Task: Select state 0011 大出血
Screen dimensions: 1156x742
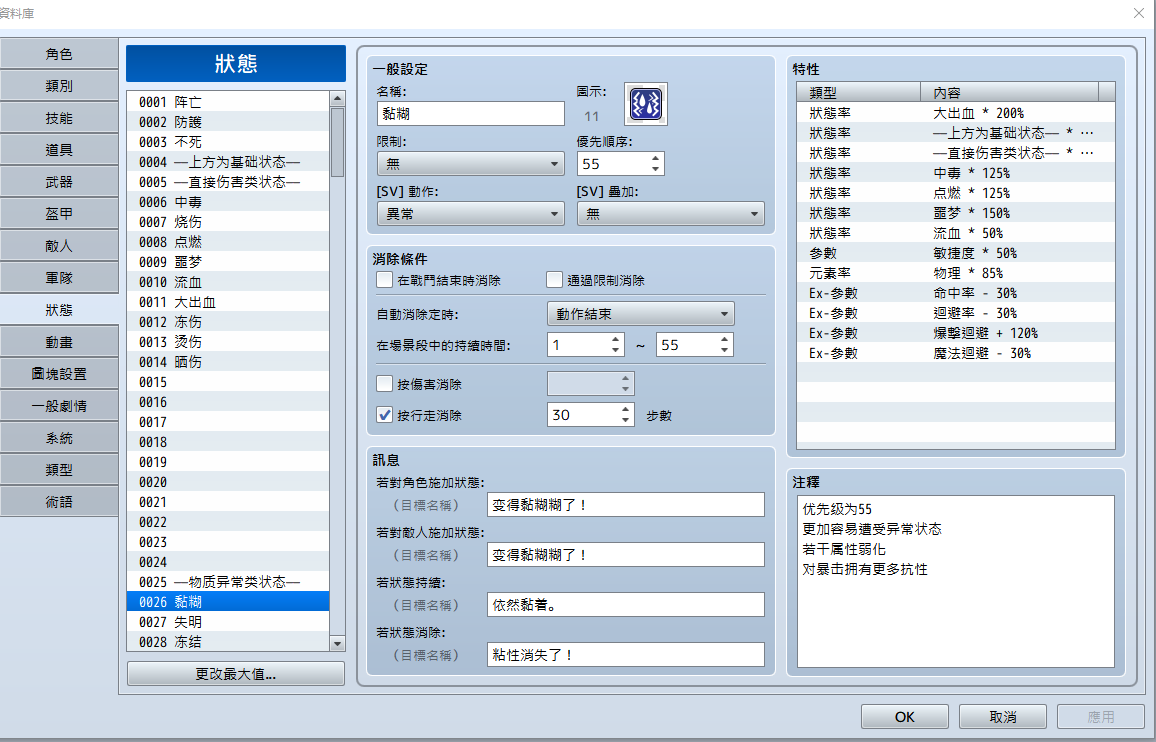Action: click(228, 302)
